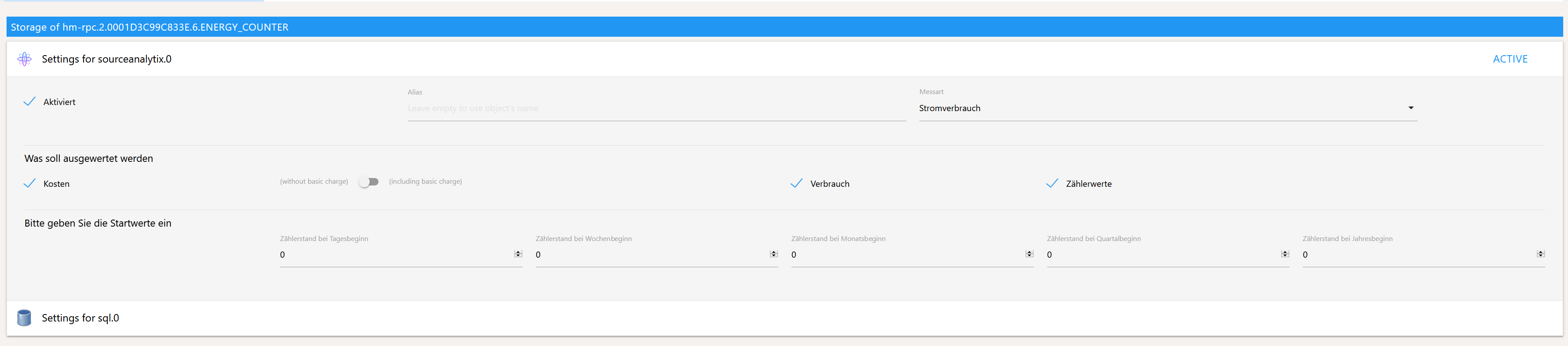Click stepper on Quartalbeginn field
The image size is (1568, 346).
click(x=1285, y=254)
